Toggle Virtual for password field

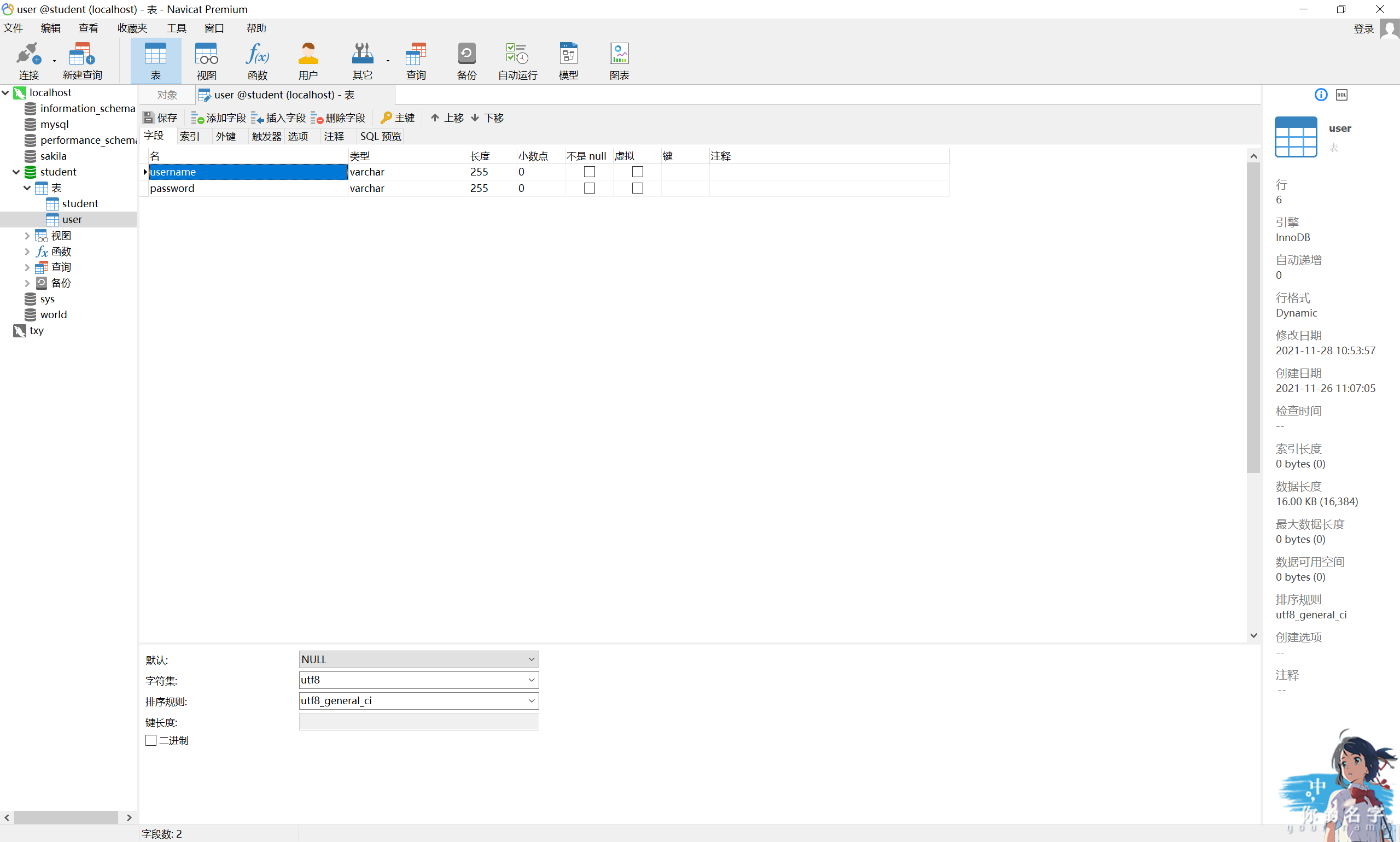click(x=638, y=189)
